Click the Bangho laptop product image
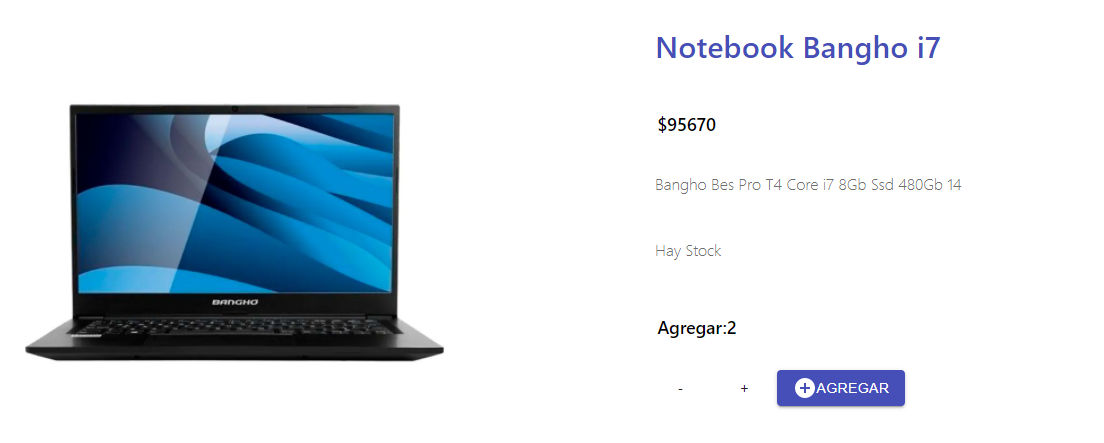This screenshot has width=1104, height=443. [x=234, y=232]
